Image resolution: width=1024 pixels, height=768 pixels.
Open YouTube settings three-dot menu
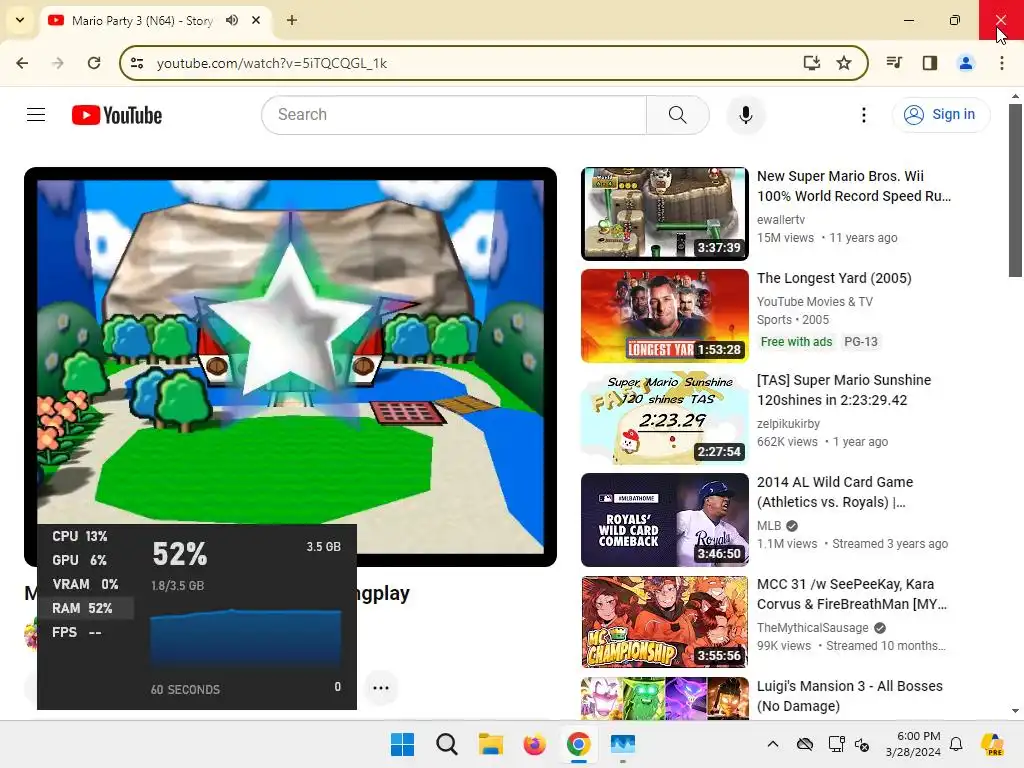(x=863, y=115)
